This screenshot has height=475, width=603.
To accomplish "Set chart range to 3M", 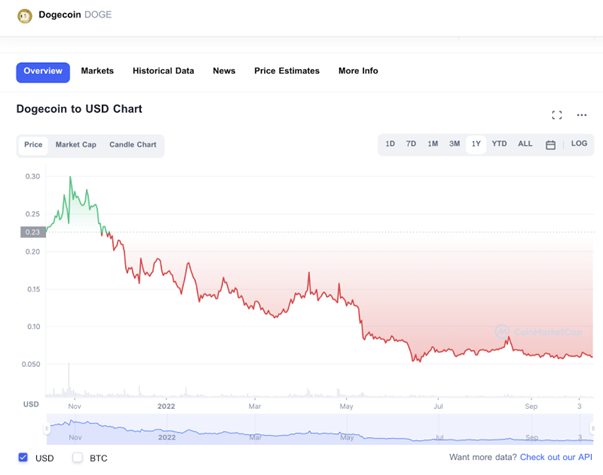I will 455,143.
